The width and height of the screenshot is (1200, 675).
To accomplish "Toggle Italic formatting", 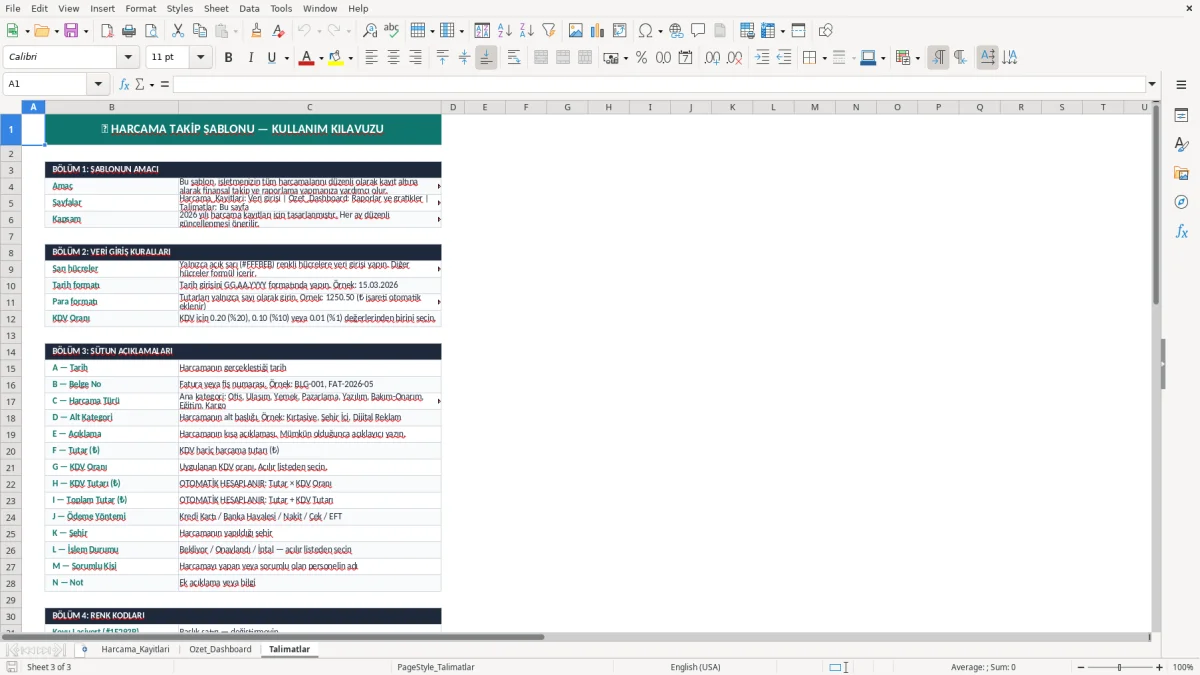I will 250,58.
